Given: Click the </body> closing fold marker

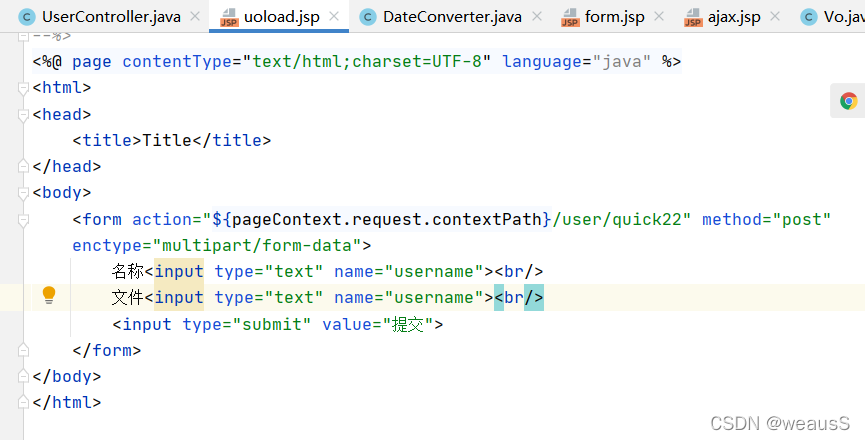Looking at the screenshot, I should [x=23, y=376].
